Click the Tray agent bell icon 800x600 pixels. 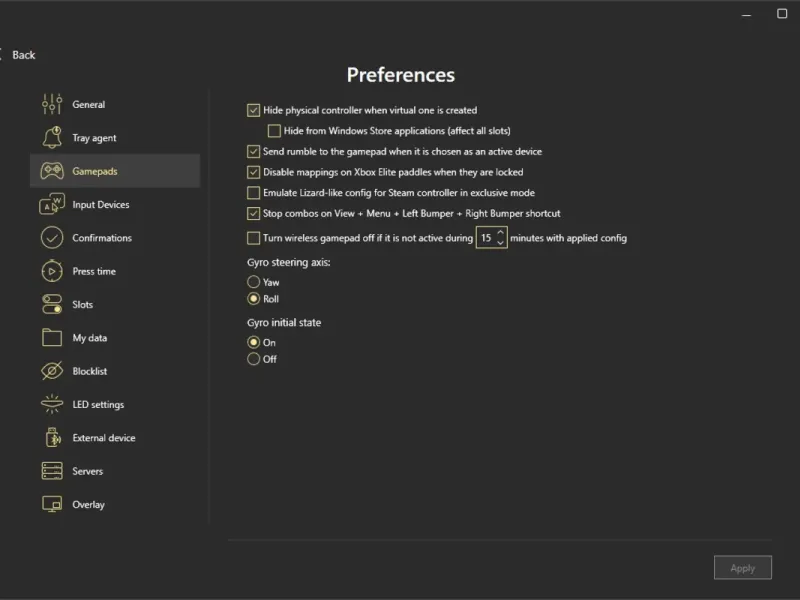tap(52, 138)
